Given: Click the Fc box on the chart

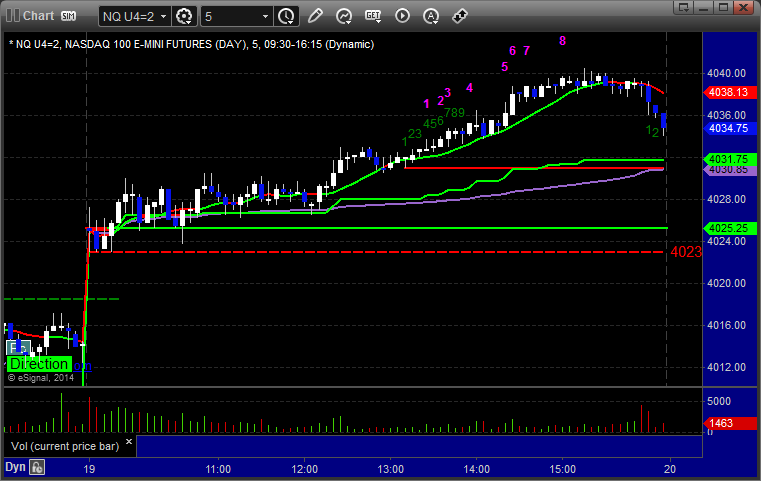Looking at the screenshot, I should [17, 348].
